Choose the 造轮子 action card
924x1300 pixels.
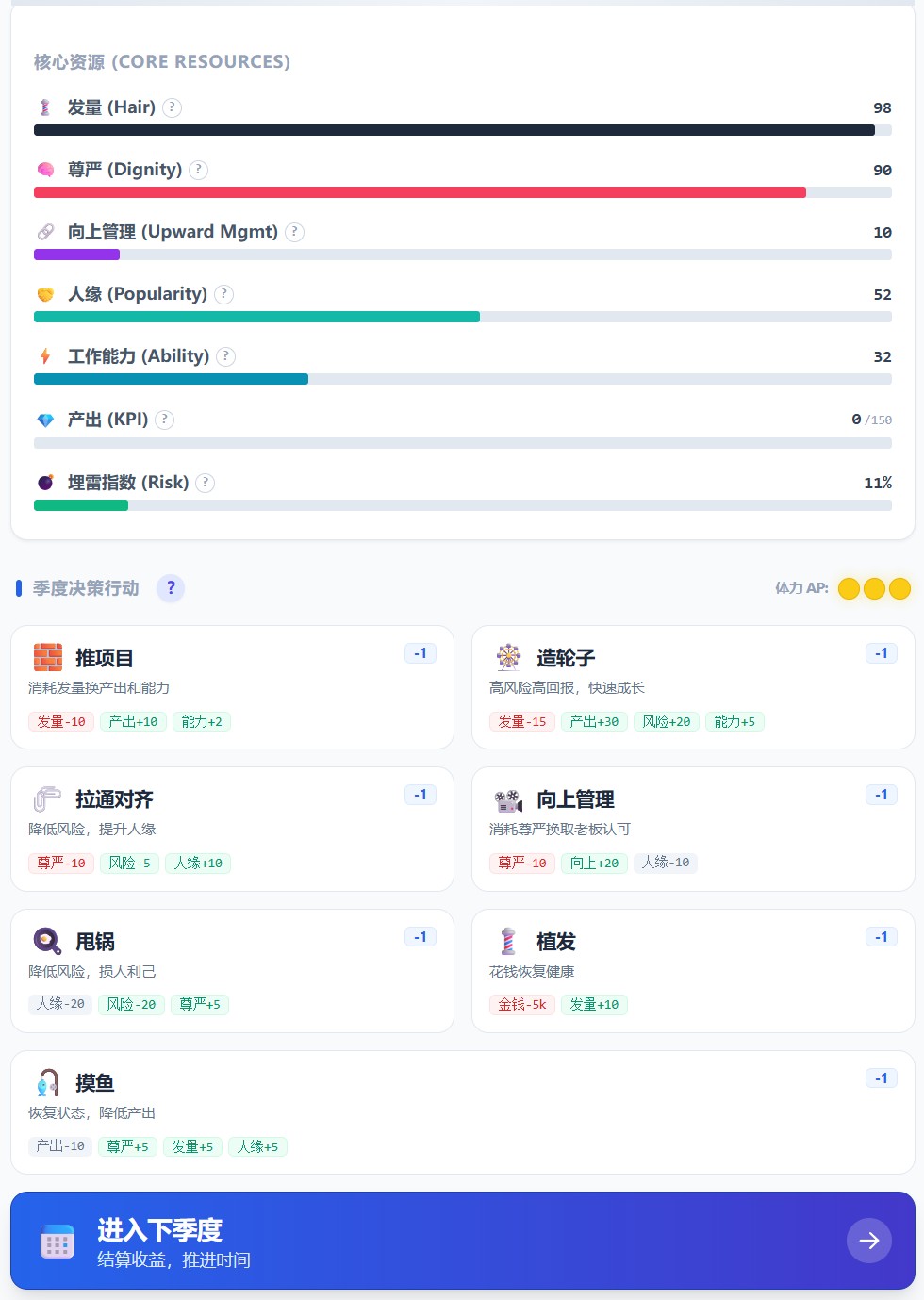coord(692,686)
